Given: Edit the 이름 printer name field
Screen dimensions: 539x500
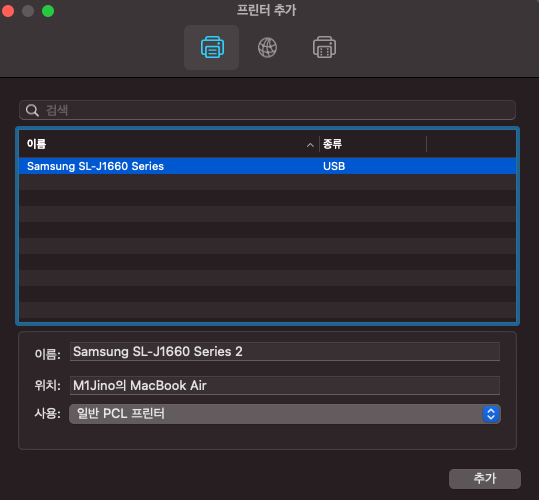Looking at the screenshot, I should pyautogui.click(x=285, y=352).
